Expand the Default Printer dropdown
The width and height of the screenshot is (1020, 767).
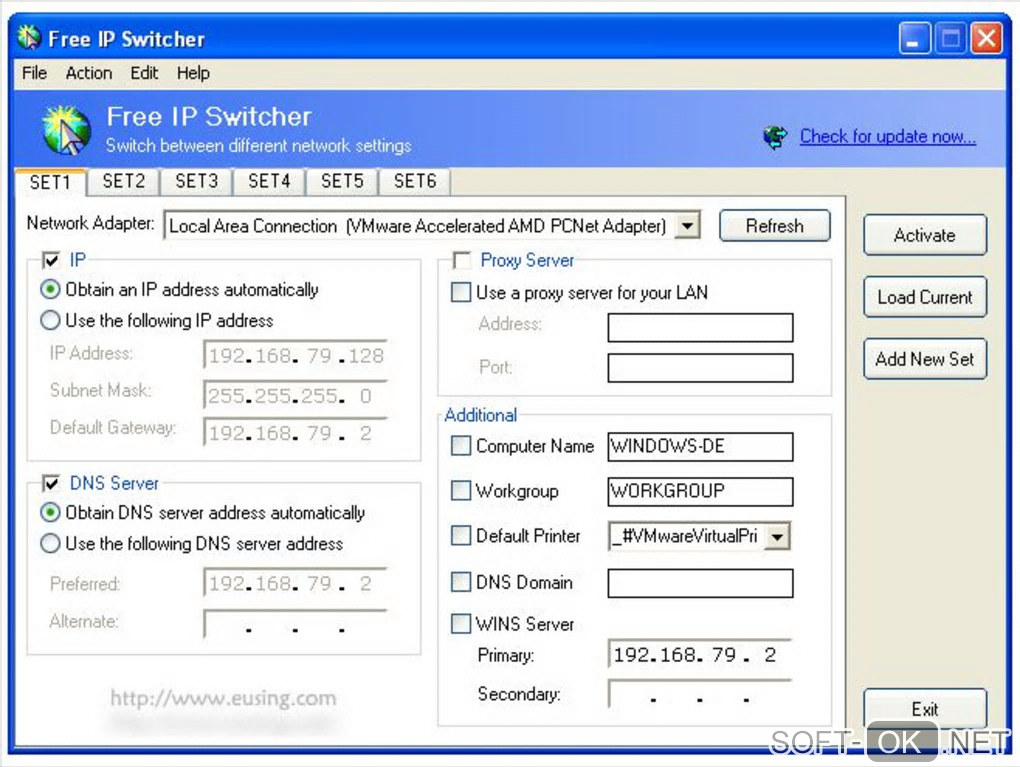(777, 537)
